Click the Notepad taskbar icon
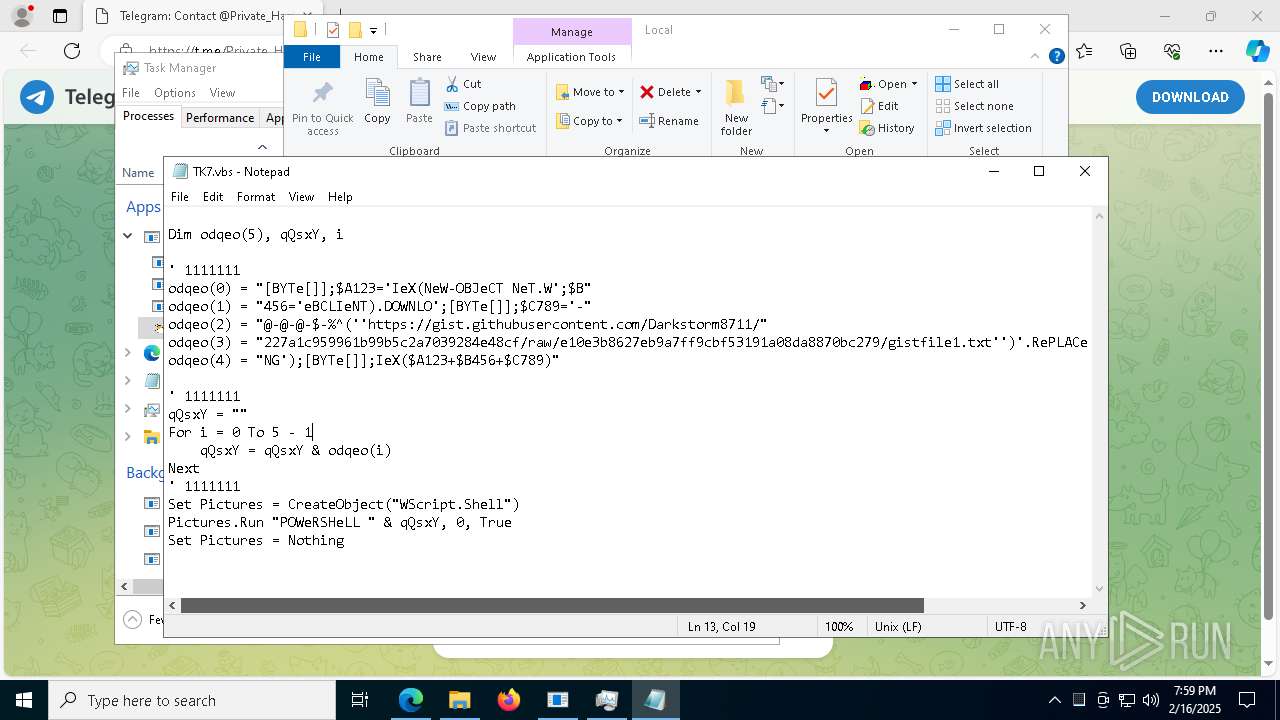1280x720 pixels. [x=655, y=700]
